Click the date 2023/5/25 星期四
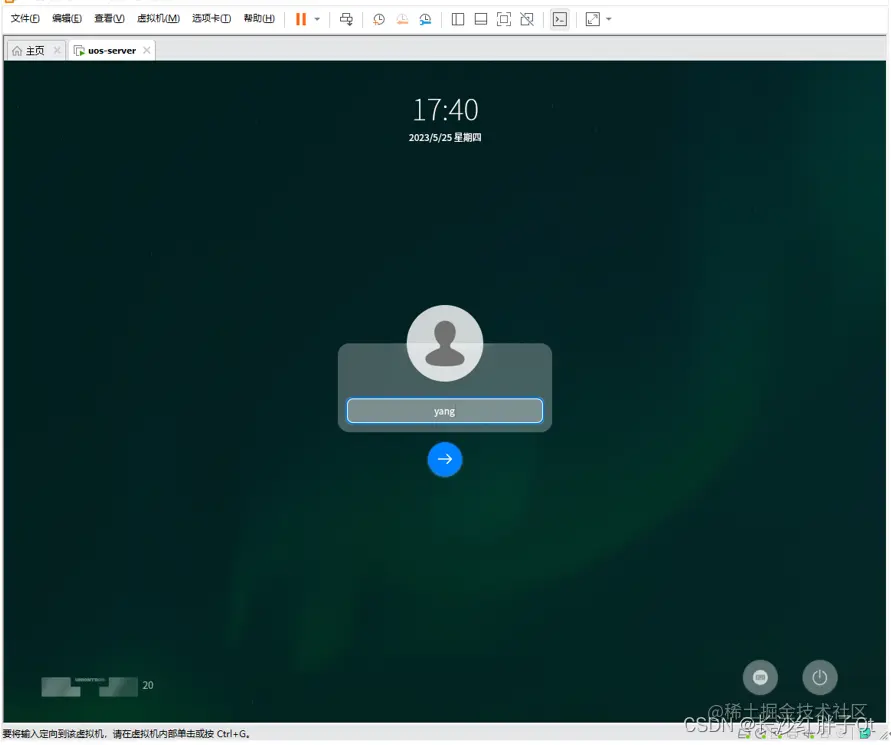The image size is (891, 745). (x=445, y=138)
